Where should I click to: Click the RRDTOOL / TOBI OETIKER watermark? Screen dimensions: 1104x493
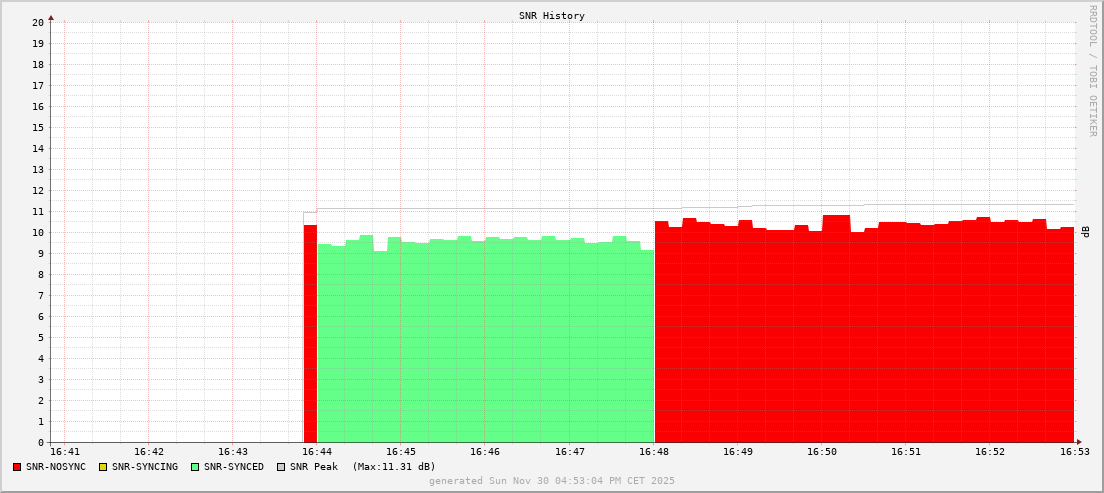[x=1092, y=70]
